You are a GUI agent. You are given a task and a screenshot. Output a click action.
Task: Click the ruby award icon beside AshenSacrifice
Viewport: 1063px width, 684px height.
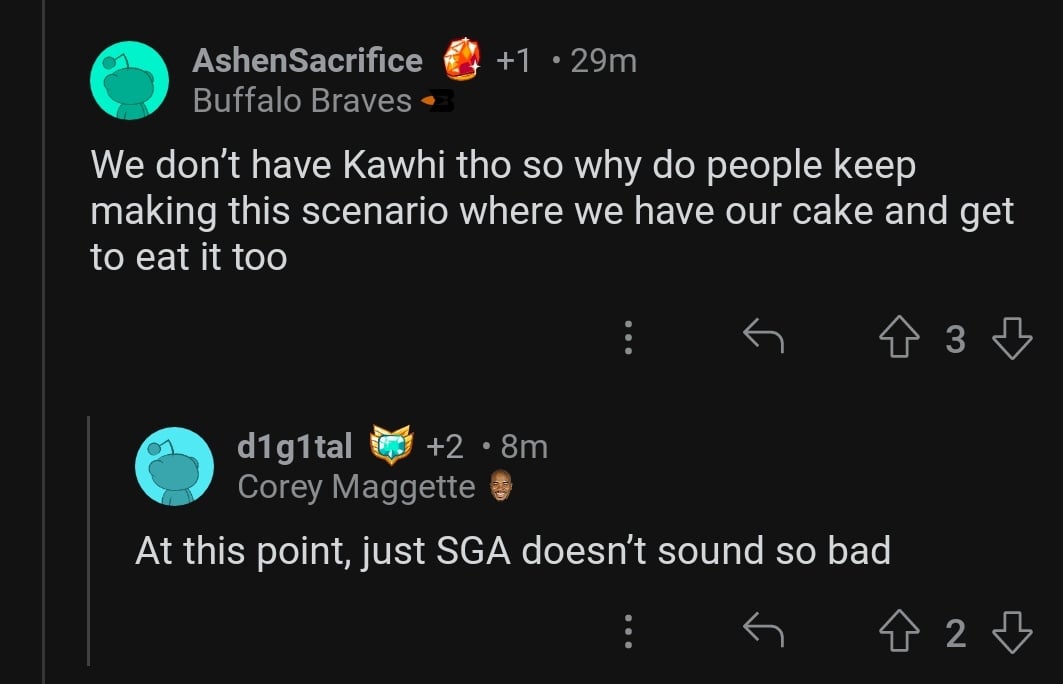pyautogui.click(x=461, y=60)
